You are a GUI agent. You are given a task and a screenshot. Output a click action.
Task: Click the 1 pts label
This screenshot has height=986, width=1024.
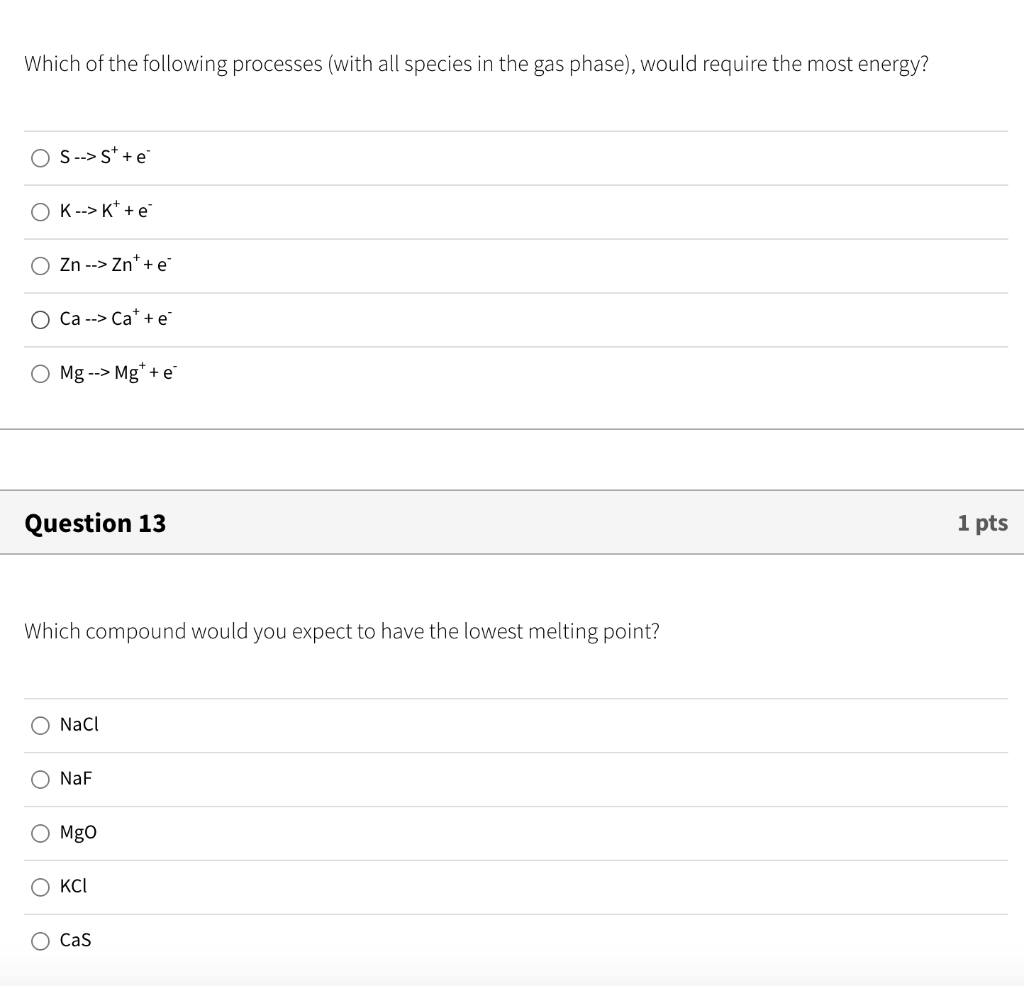point(982,523)
